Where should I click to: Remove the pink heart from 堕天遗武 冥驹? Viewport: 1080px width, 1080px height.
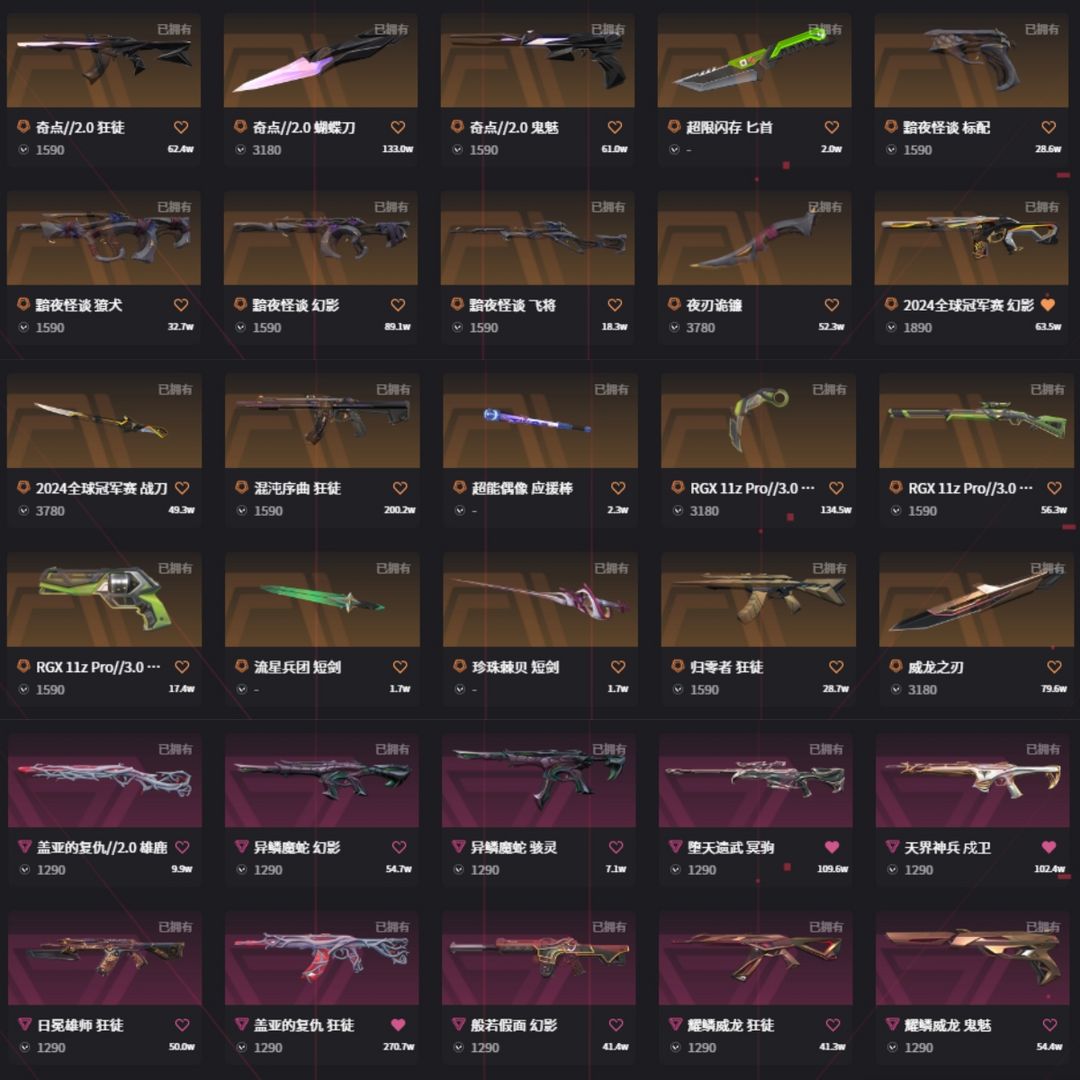point(832,847)
